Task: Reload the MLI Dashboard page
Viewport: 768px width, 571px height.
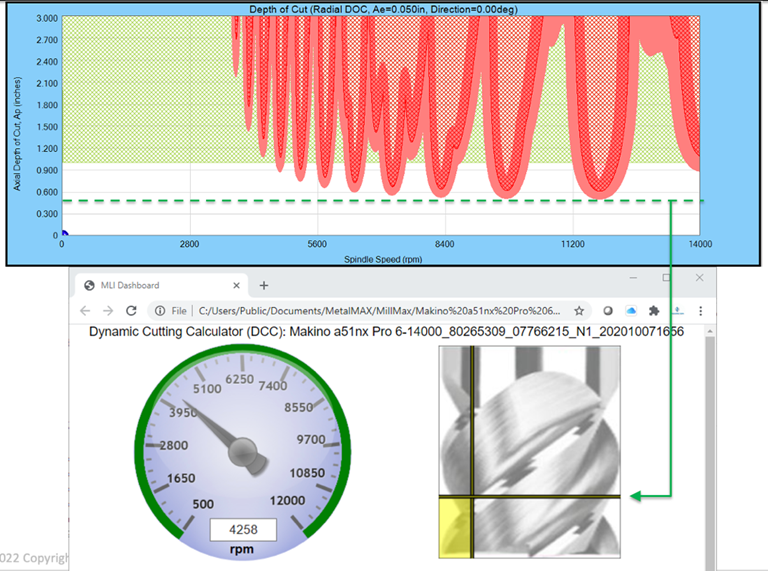Action: click(x=131, y=310)
